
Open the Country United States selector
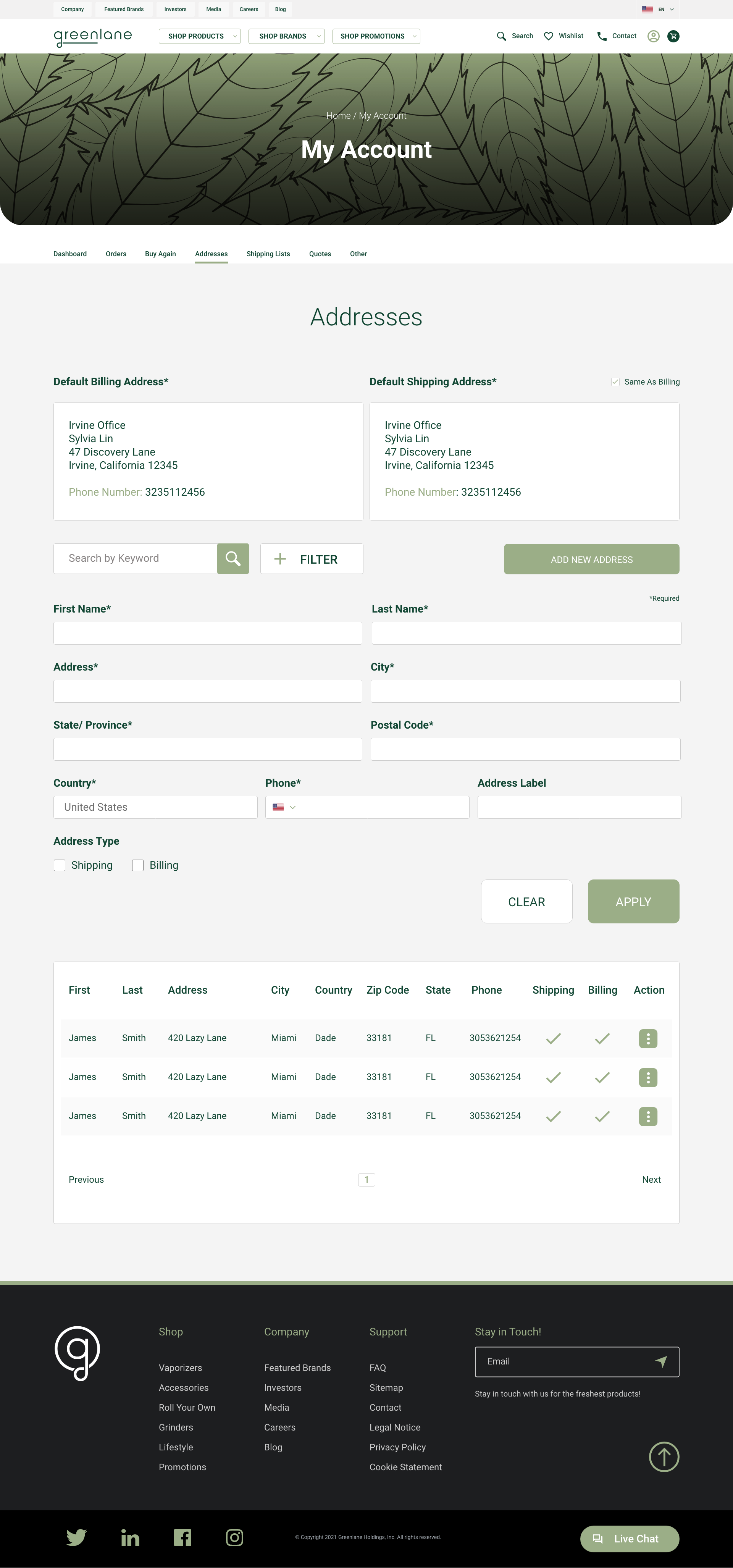[x=155, y=807]
